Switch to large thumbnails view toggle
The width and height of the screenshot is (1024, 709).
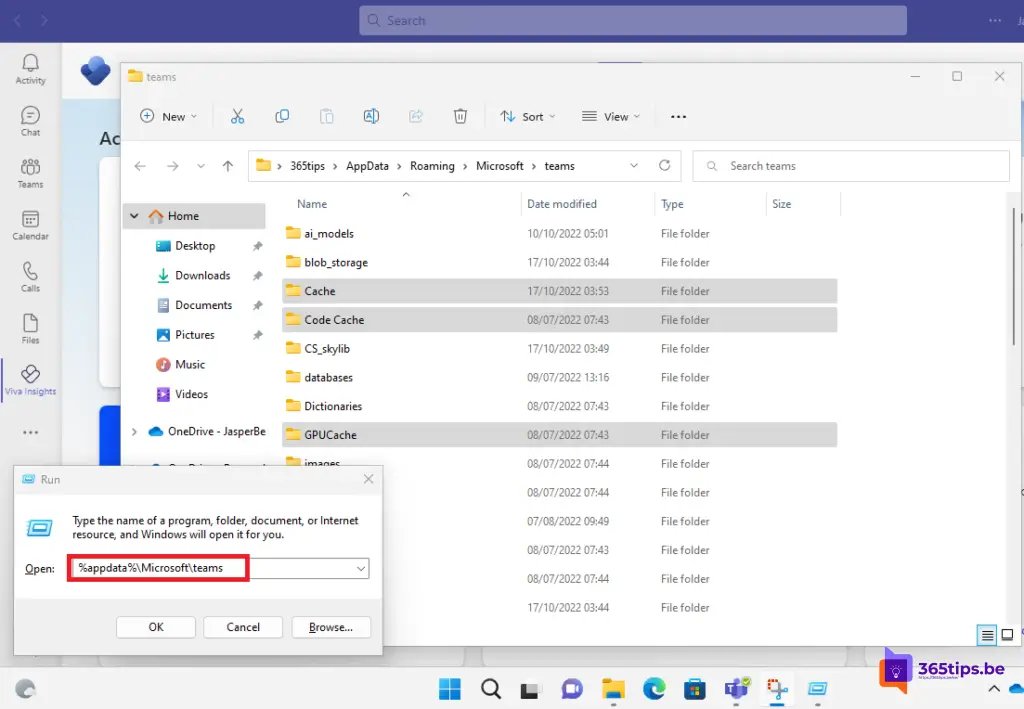1007,634
